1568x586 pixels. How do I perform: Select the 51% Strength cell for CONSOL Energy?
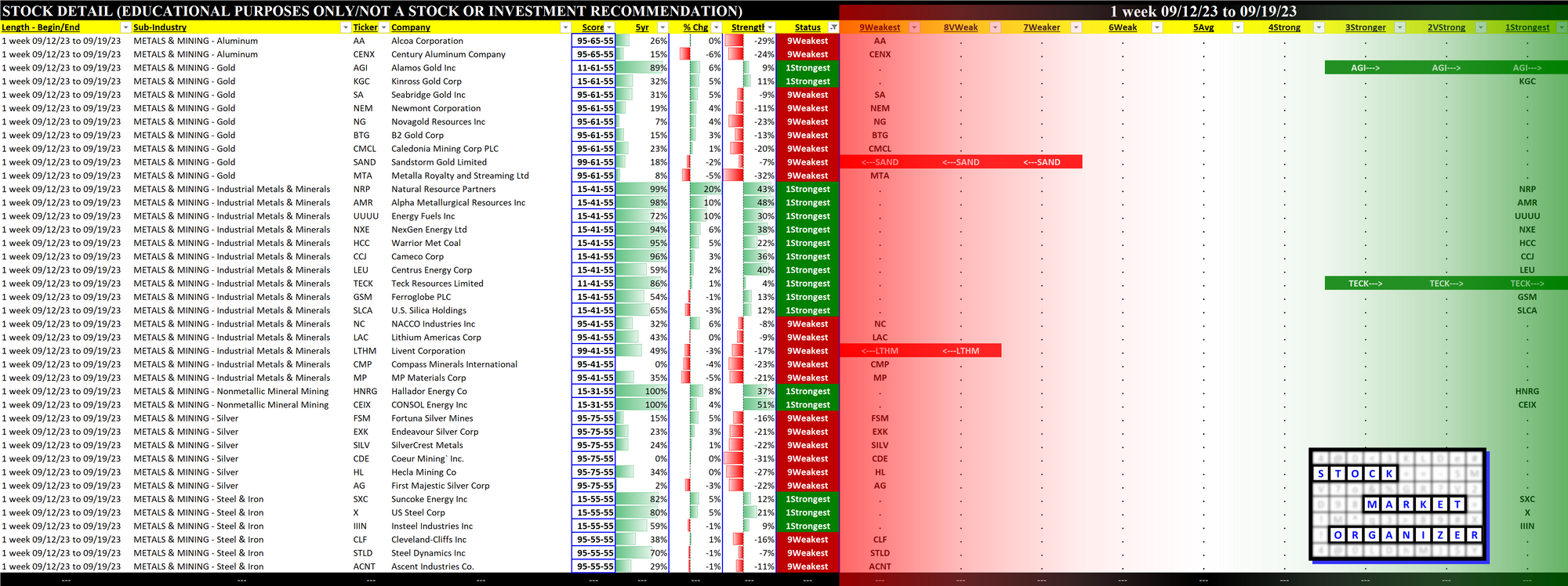click(x=750, y=405)
